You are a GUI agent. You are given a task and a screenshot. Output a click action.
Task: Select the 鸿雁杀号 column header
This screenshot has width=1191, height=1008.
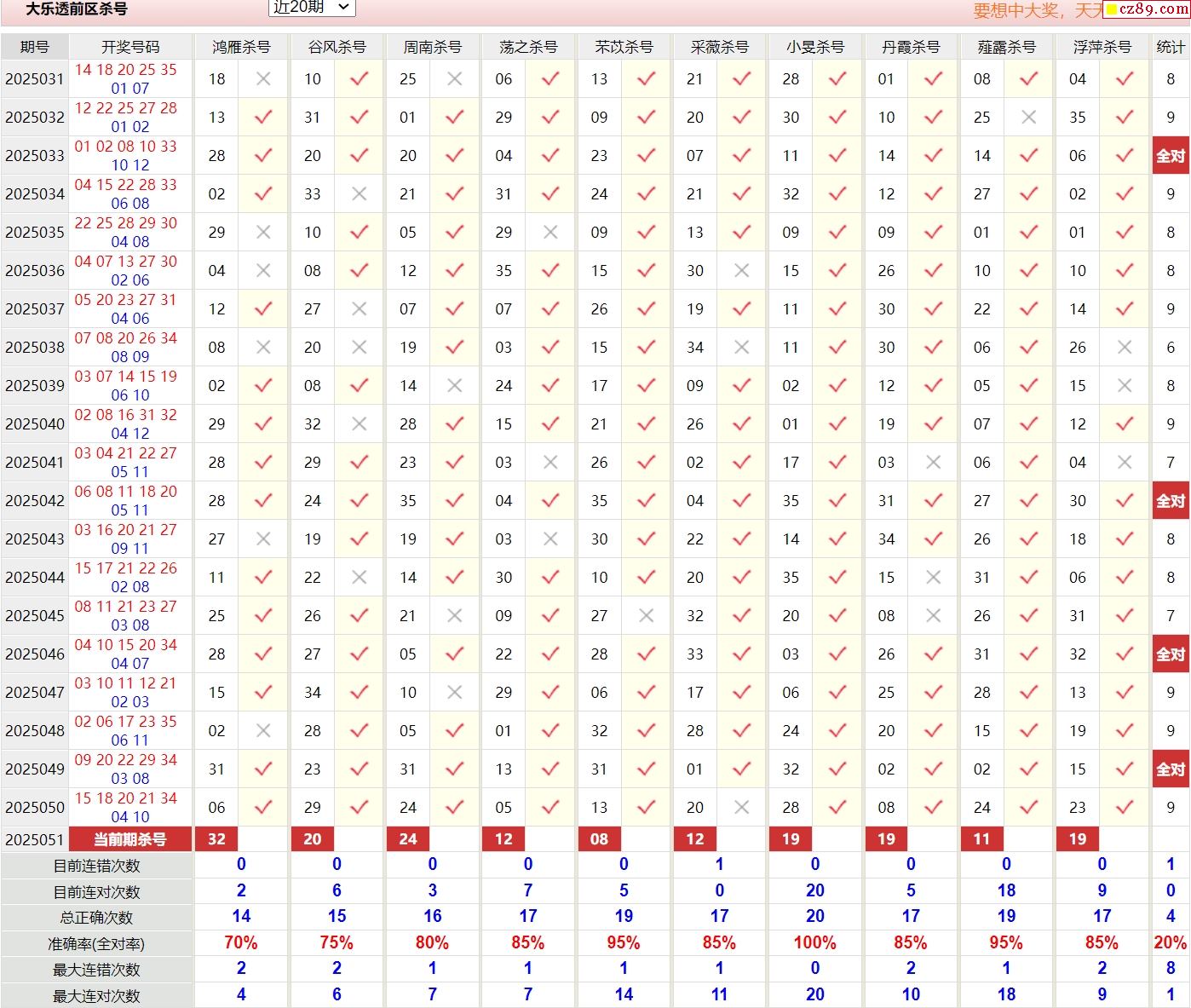(x=241, y=47)
